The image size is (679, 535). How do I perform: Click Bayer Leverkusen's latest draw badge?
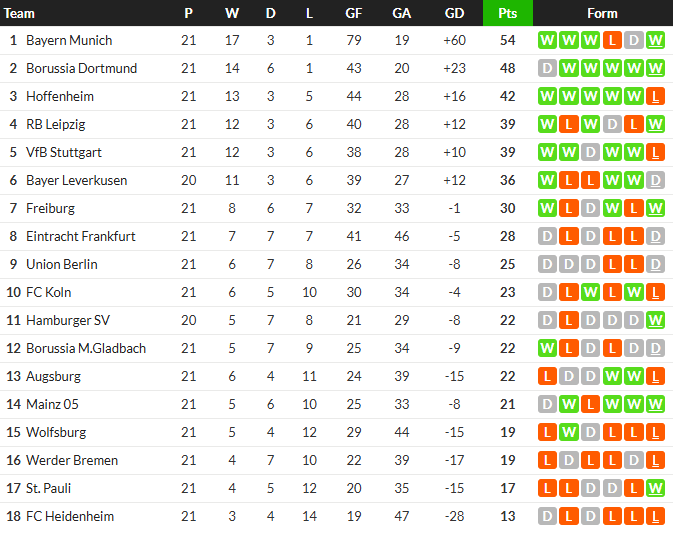tap(655, 180)
